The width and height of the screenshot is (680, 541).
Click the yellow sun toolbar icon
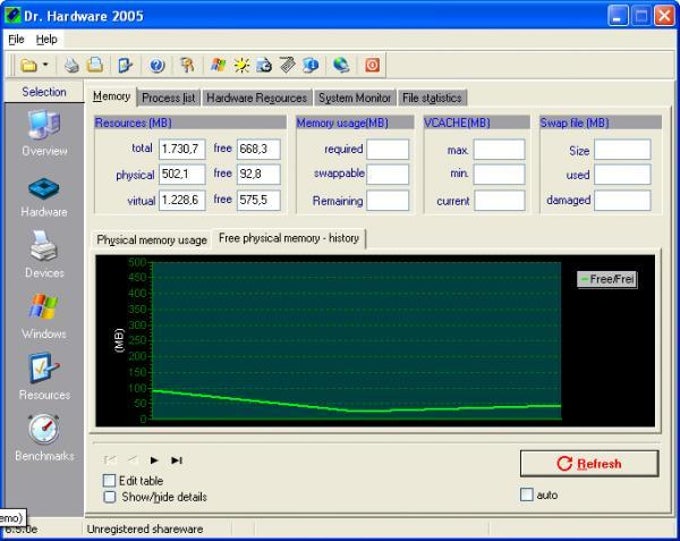[242, 66]
